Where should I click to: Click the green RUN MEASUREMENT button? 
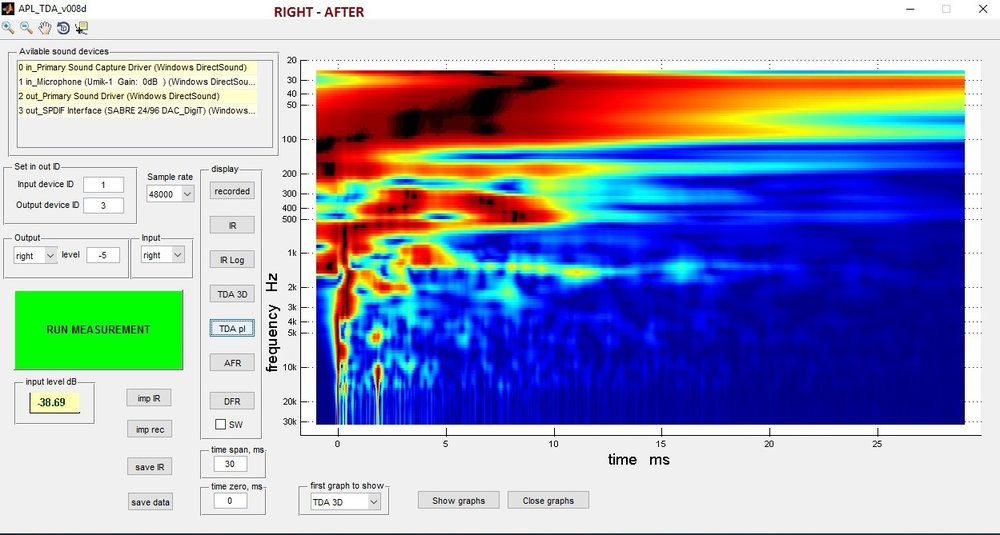tap(99, 330)
